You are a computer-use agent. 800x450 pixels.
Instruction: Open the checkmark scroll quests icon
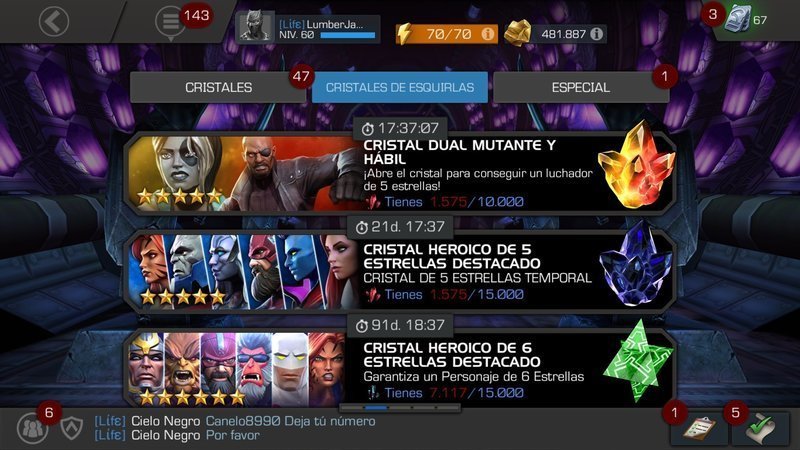pyautogui.click(x=760, y=428)
